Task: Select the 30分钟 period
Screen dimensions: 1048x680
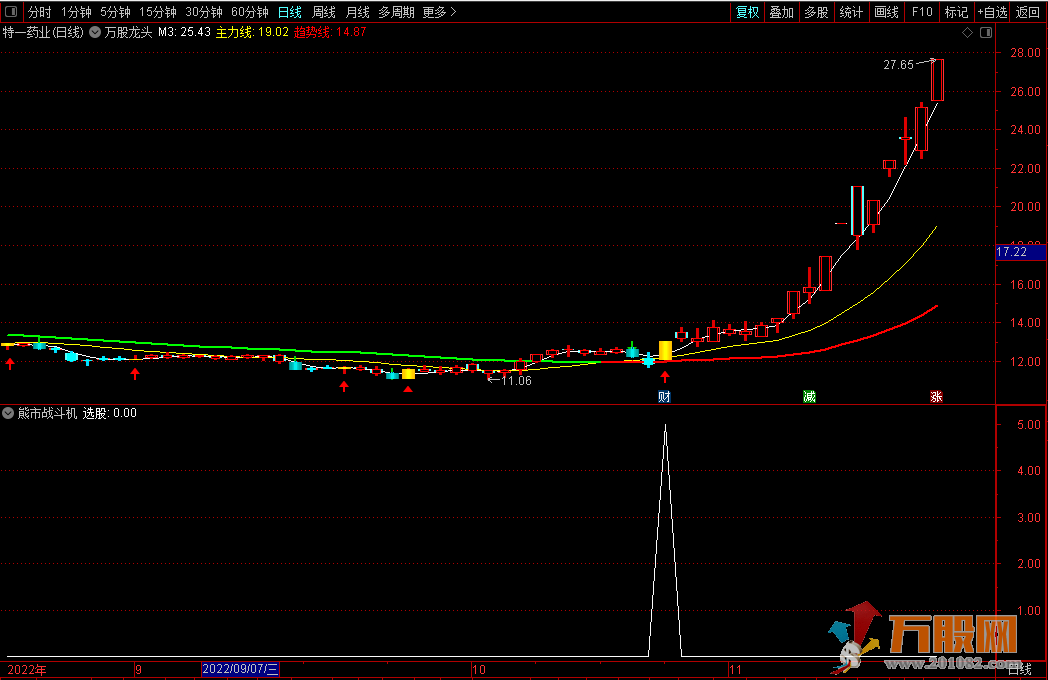Action: click(204, 12)
